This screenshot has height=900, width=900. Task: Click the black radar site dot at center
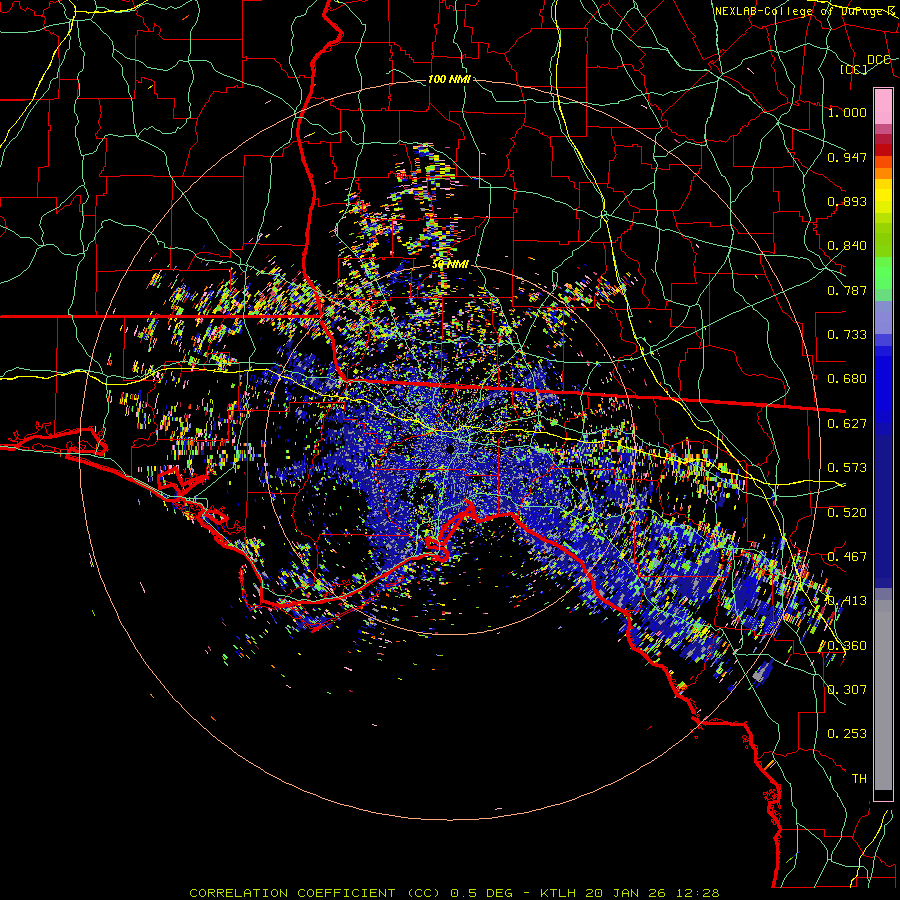point(450,448)
